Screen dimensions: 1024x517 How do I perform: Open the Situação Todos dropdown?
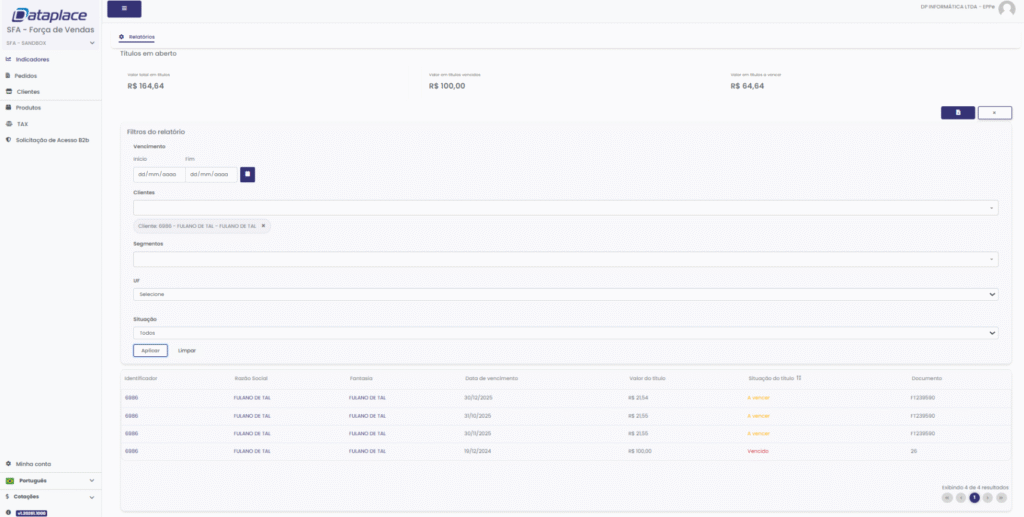[x=565, y=332]
